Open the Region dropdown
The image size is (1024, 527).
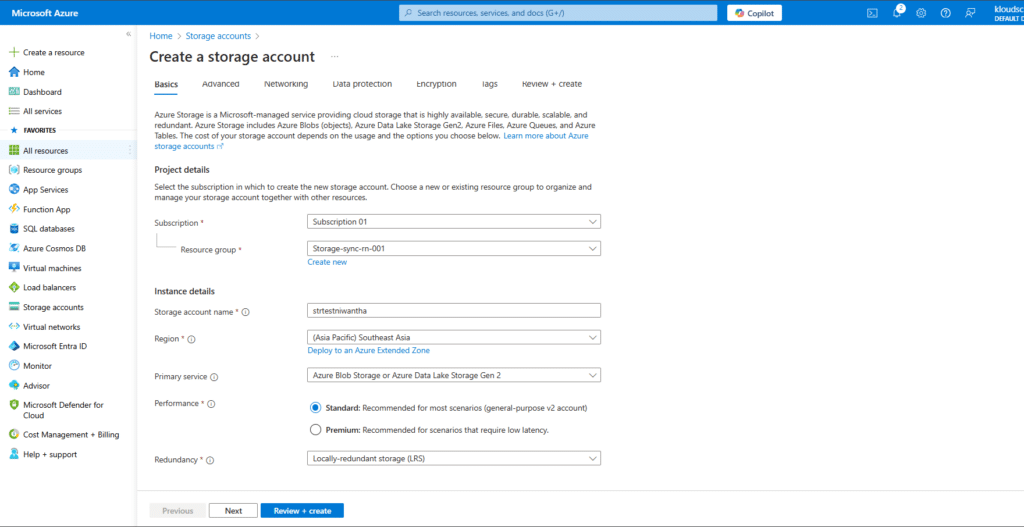pyautogui.click(x=454, y=337)
